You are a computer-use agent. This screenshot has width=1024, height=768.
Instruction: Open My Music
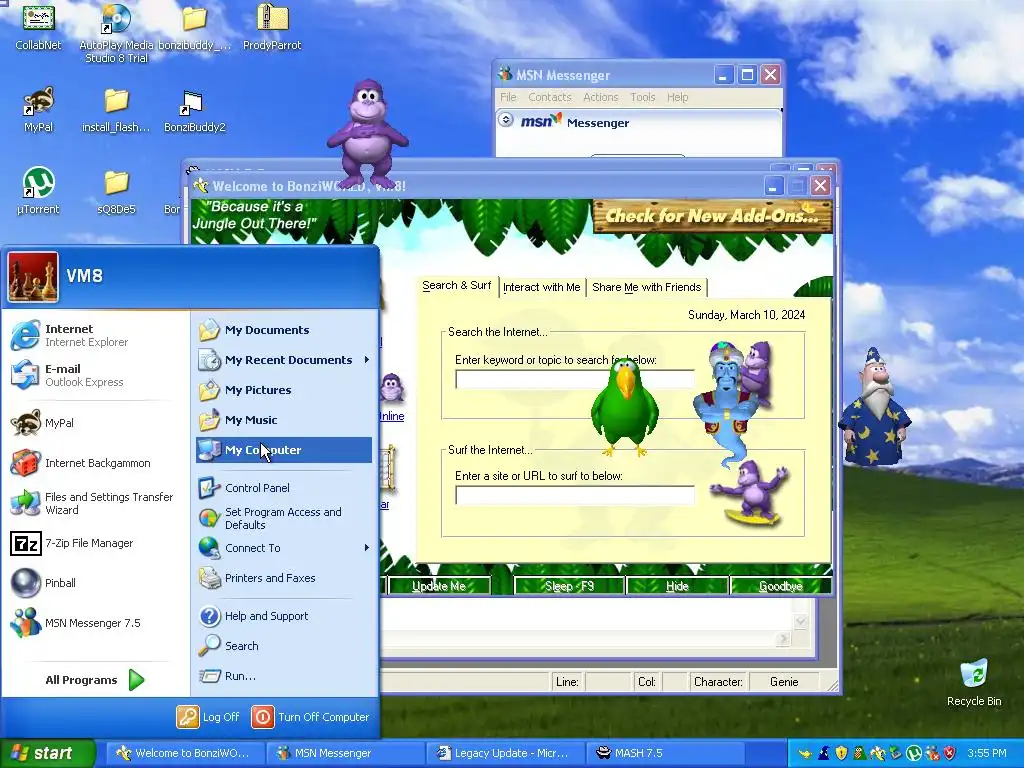click(284, 420)
